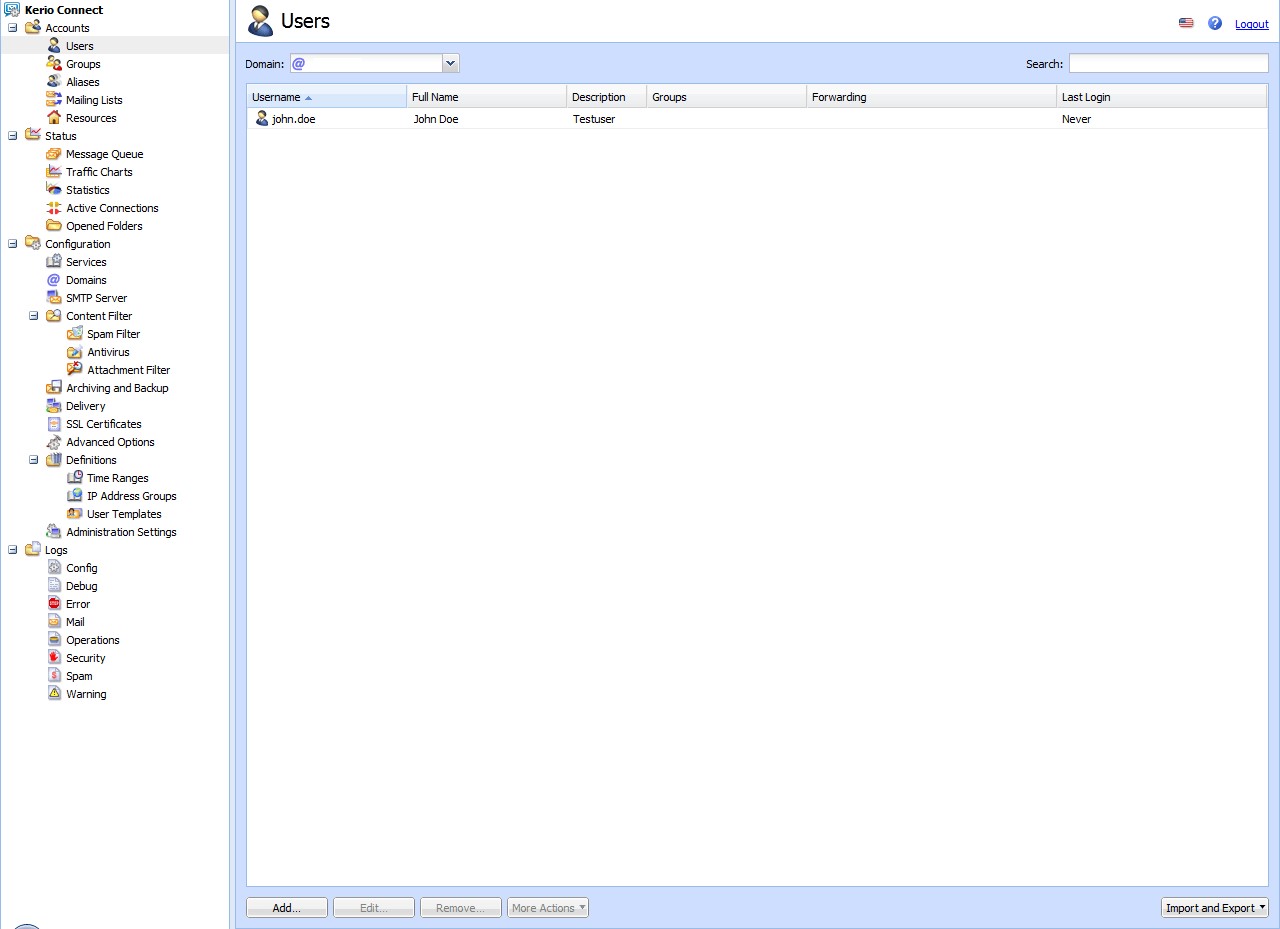Viewport: 1280px width, 929px height.
Task: Click the US flag language icon
Action: click(1186, 23)
